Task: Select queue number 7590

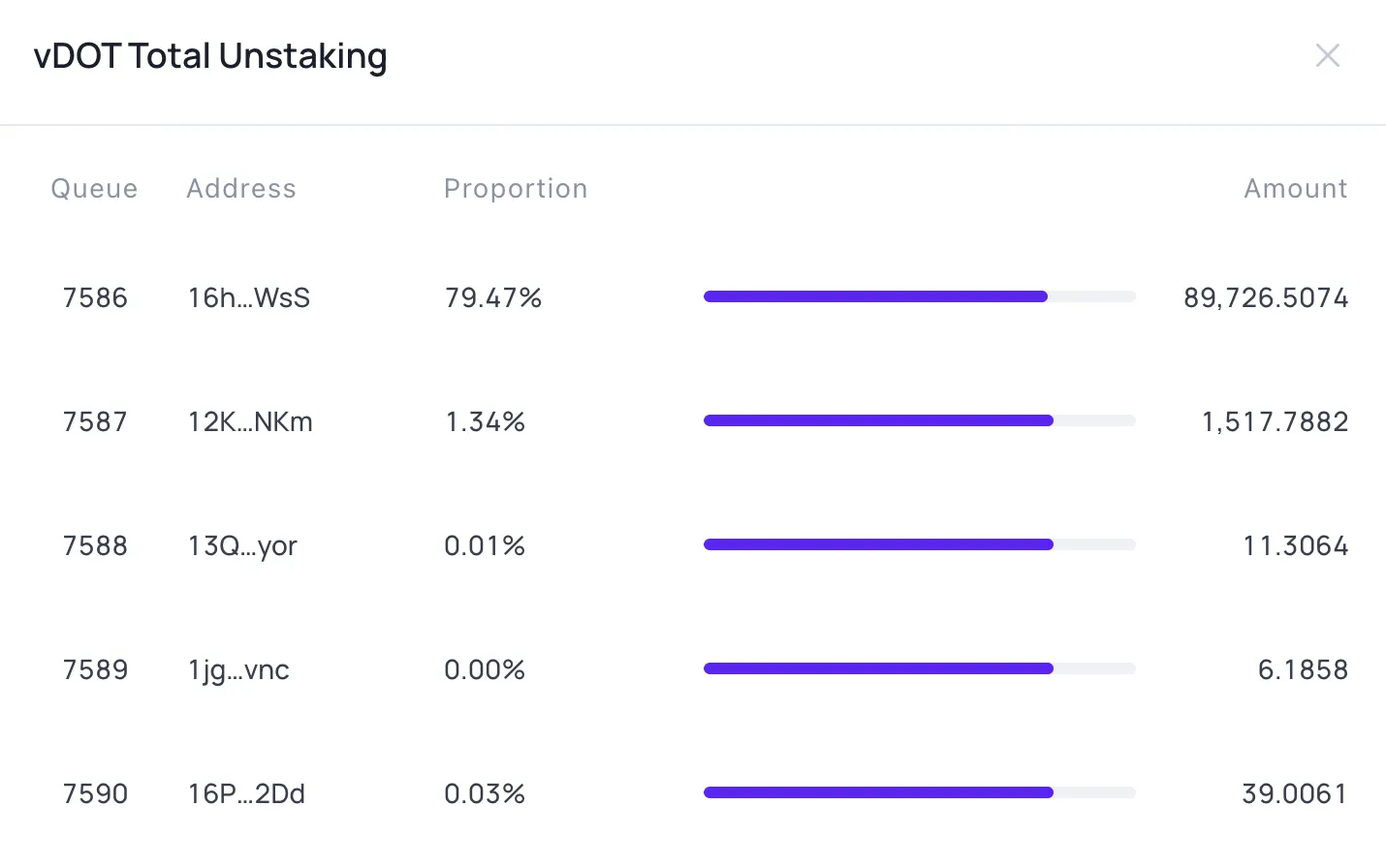Action: click(95, 793)
